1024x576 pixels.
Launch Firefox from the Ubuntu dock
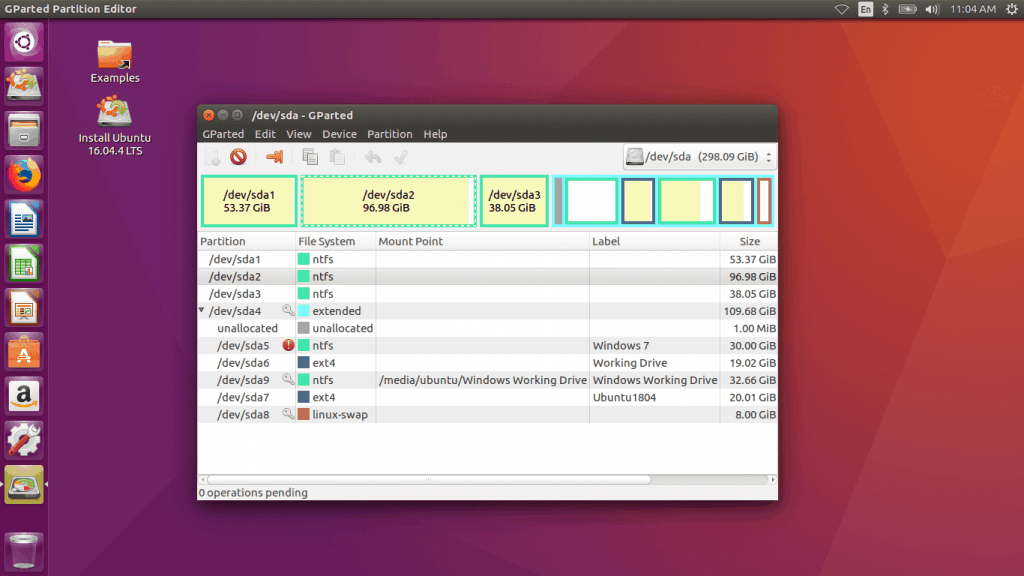tap(23, 174)
